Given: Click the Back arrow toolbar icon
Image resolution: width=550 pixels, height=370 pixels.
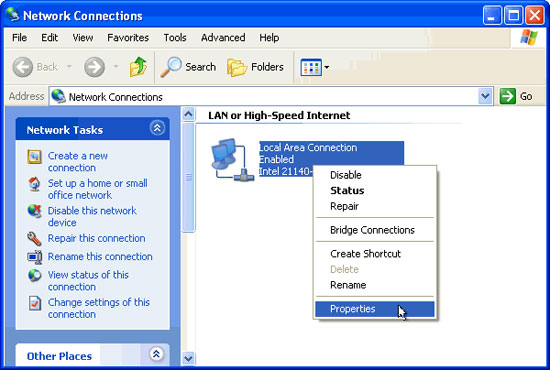Looking at the screenshot, I should (23, 67).
